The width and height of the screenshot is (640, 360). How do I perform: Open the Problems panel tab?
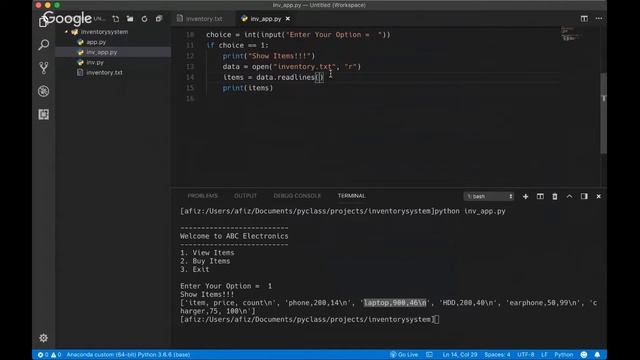(x=202, y=196)
